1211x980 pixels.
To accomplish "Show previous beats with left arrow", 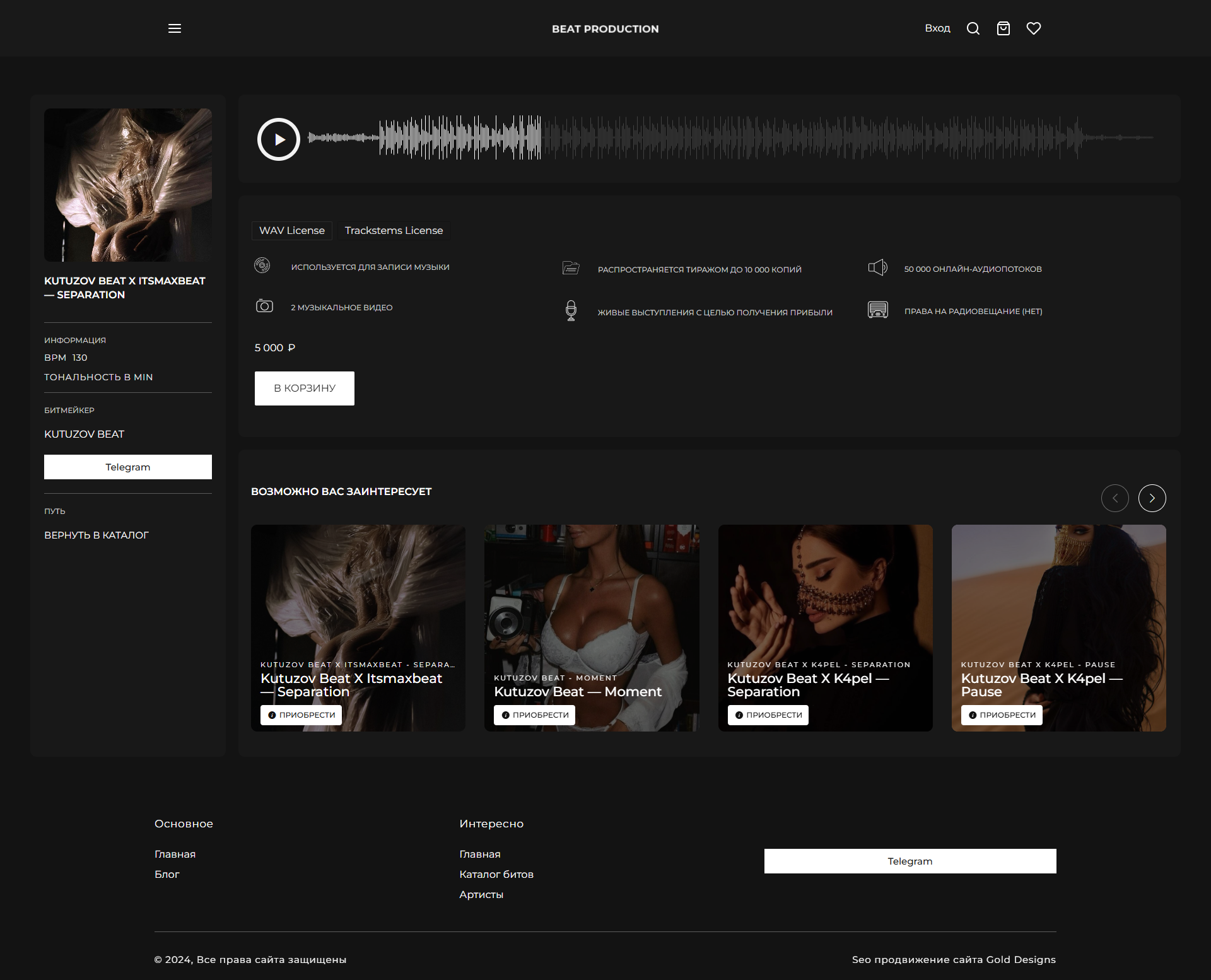I will tap(1114, 498).
